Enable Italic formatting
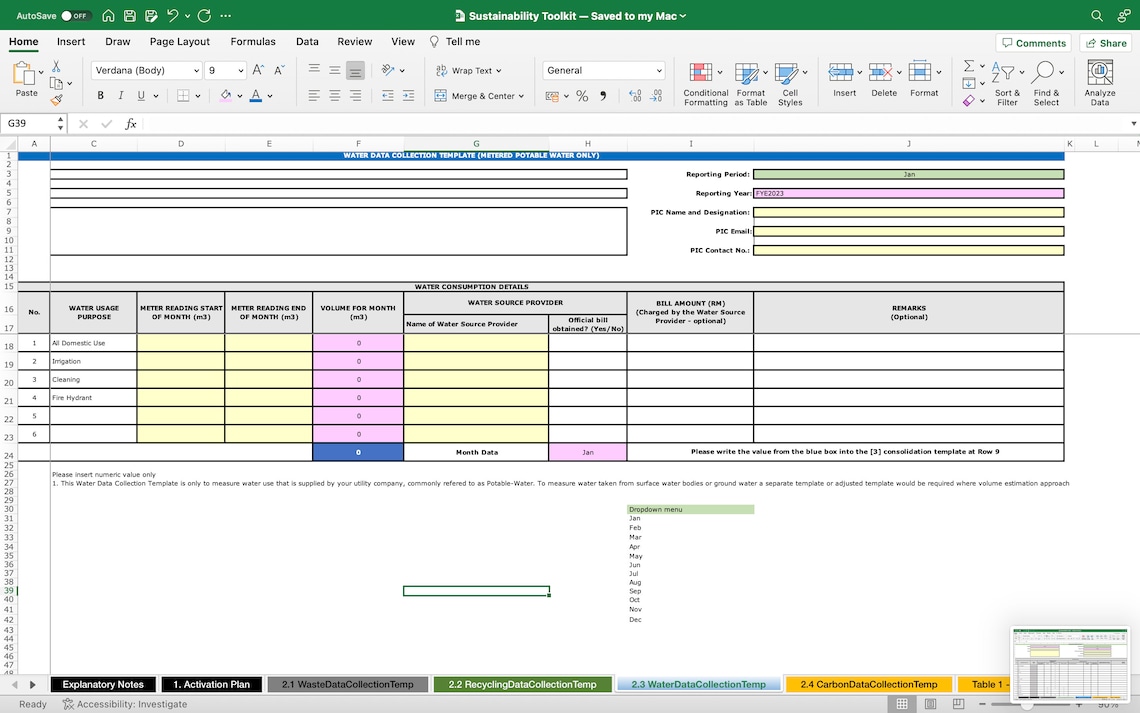The width and height of the screenshot is (1140, 713). (119, 94)
